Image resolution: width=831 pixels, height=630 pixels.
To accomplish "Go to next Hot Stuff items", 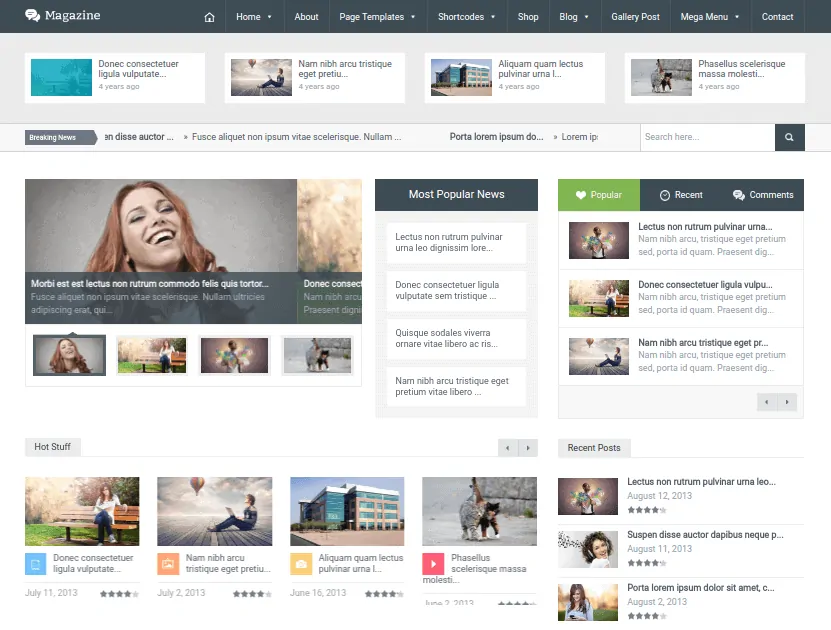I will 528,448.
